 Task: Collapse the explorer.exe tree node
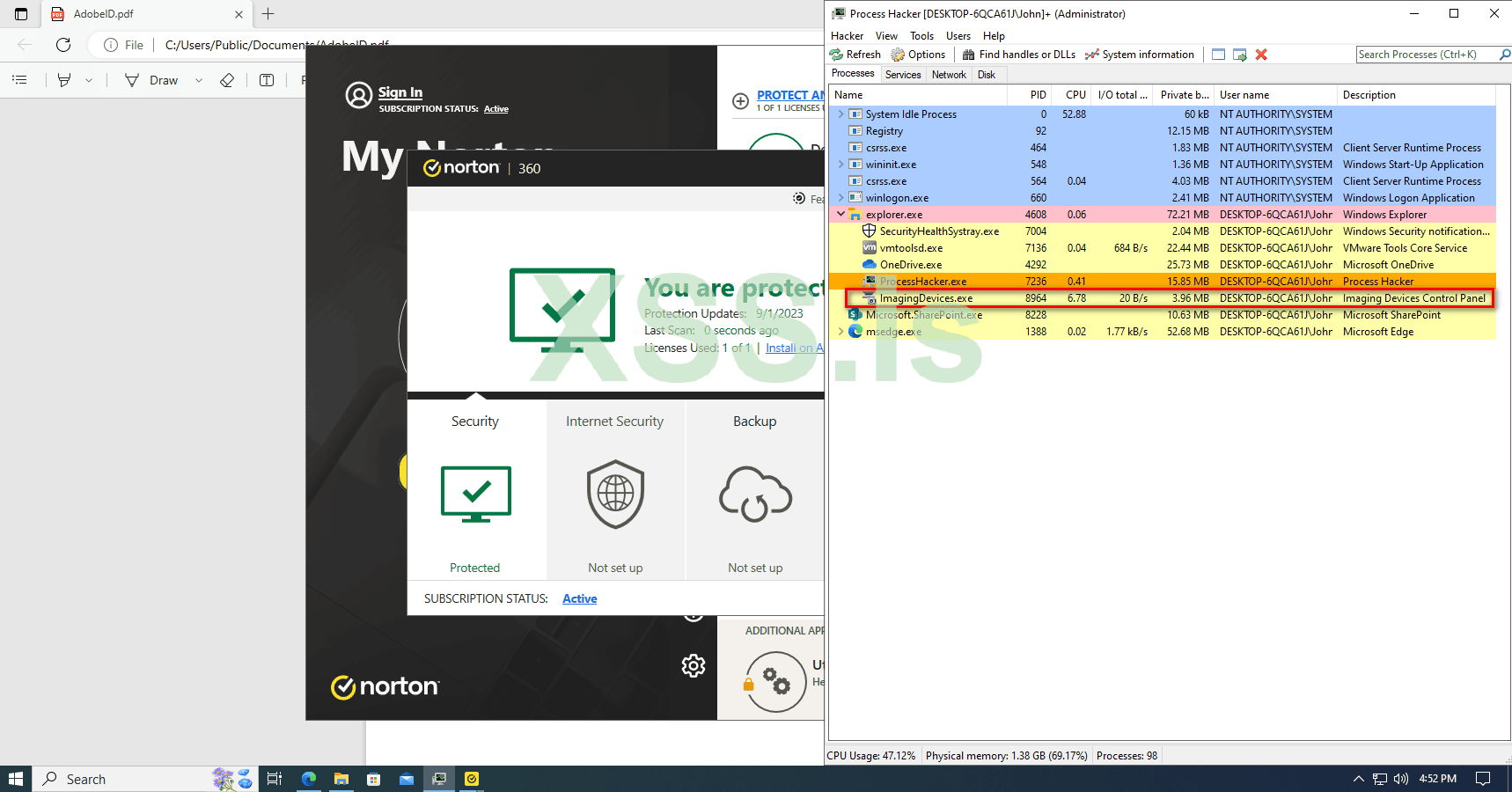(840, 215)
